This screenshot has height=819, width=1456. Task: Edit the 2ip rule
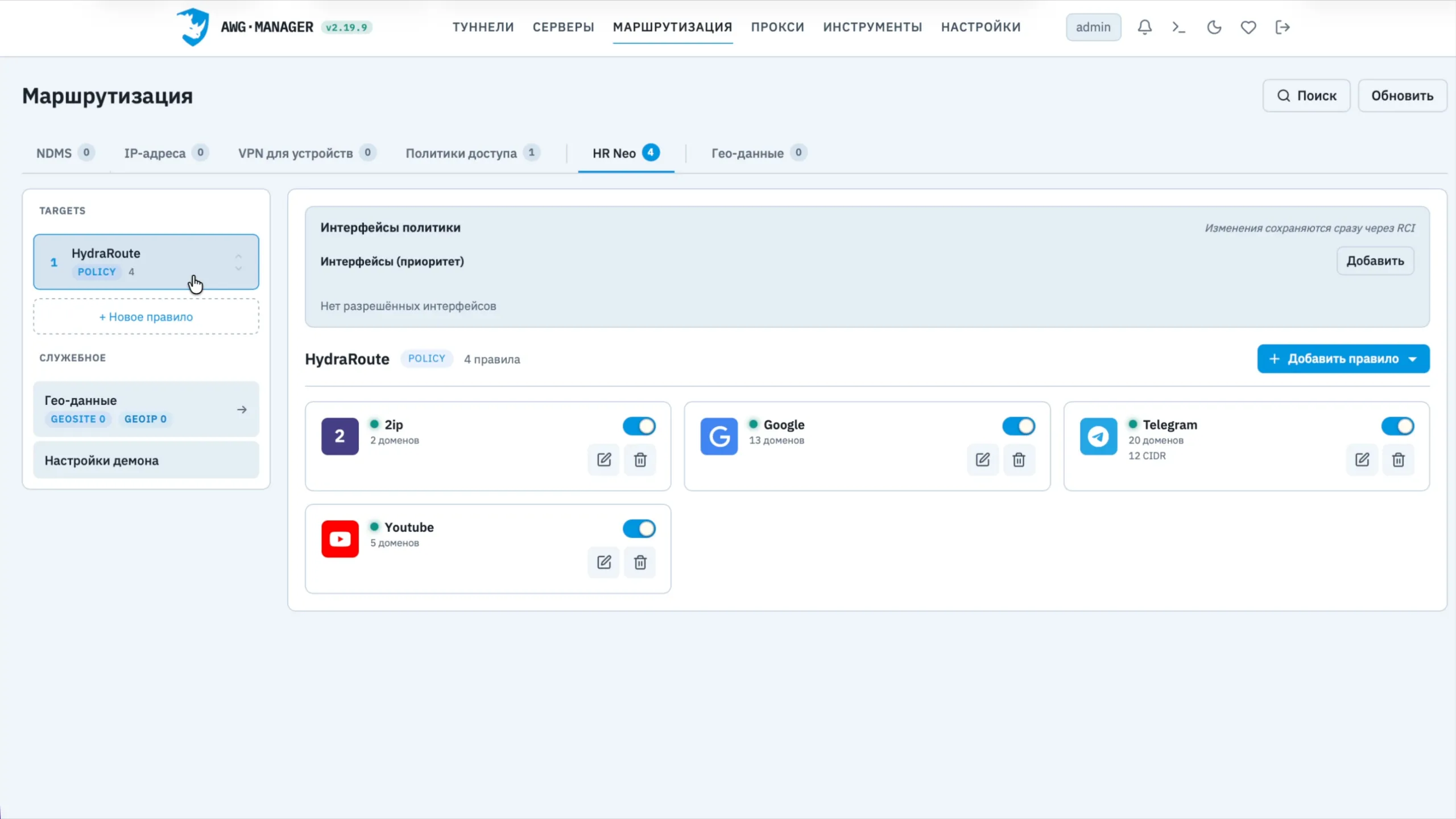click(603, 460)
